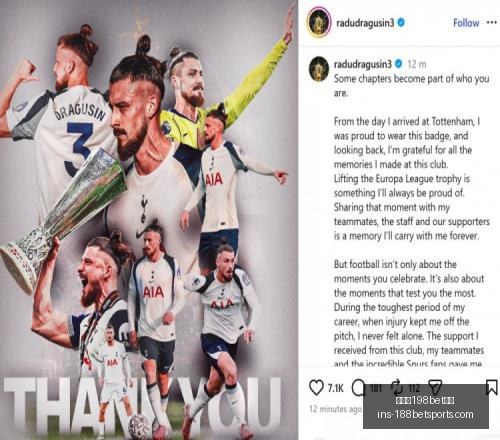500x440 pixels.
Task: Click the Thank You collage image
Action: (x=148, y=220)
